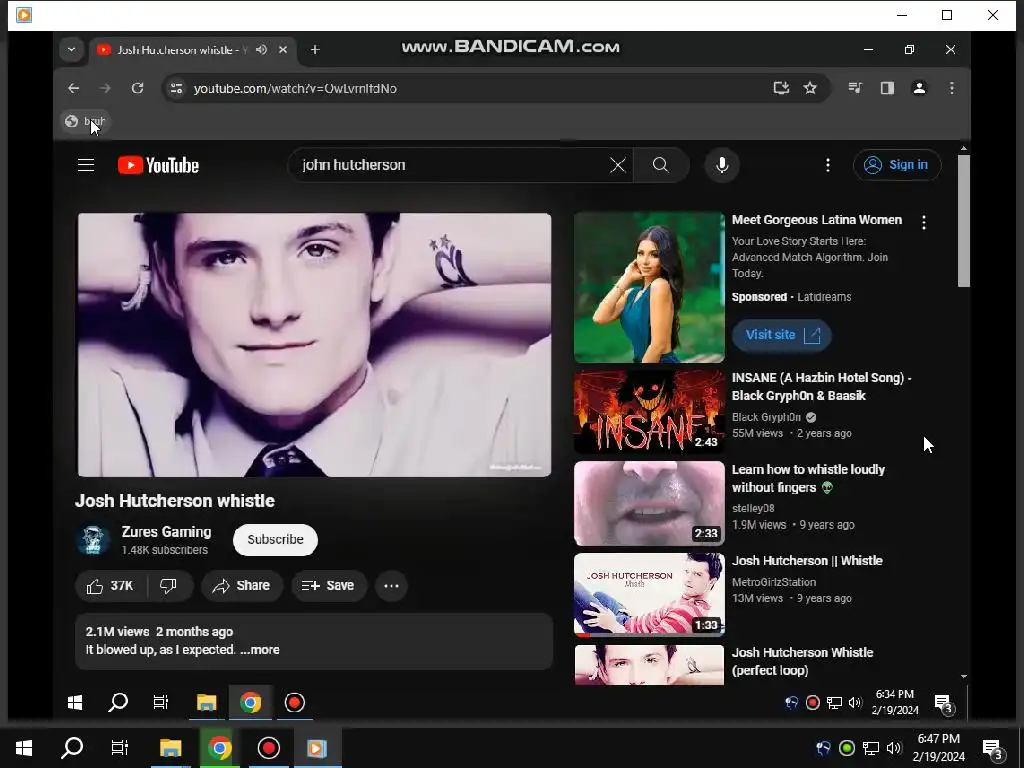1024x768 pixels.
Task: Open the Chrome profile icon
Action: (x=919, y=88)
